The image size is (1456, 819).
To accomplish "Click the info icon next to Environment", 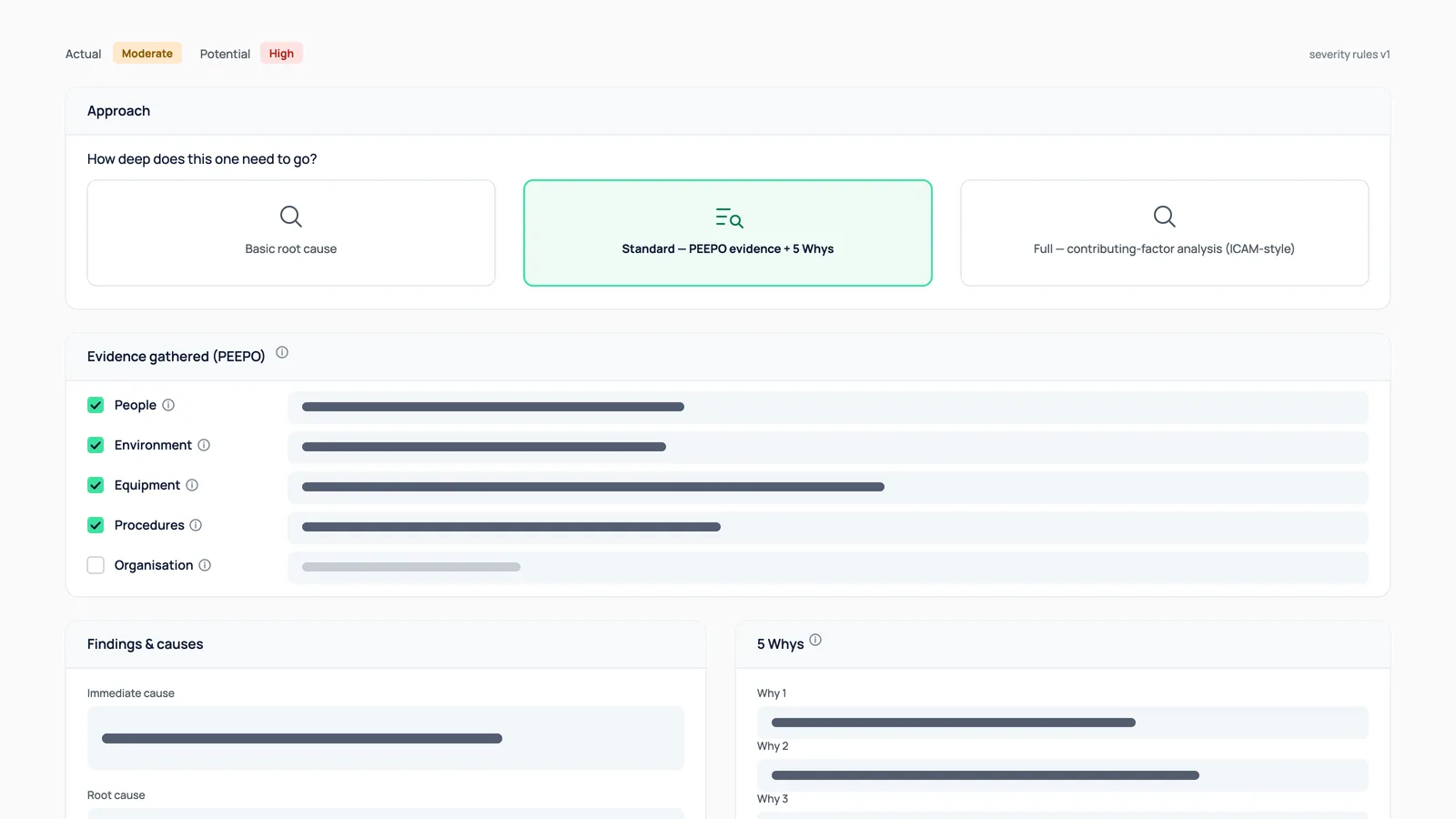I will click(x=204, y=445).
